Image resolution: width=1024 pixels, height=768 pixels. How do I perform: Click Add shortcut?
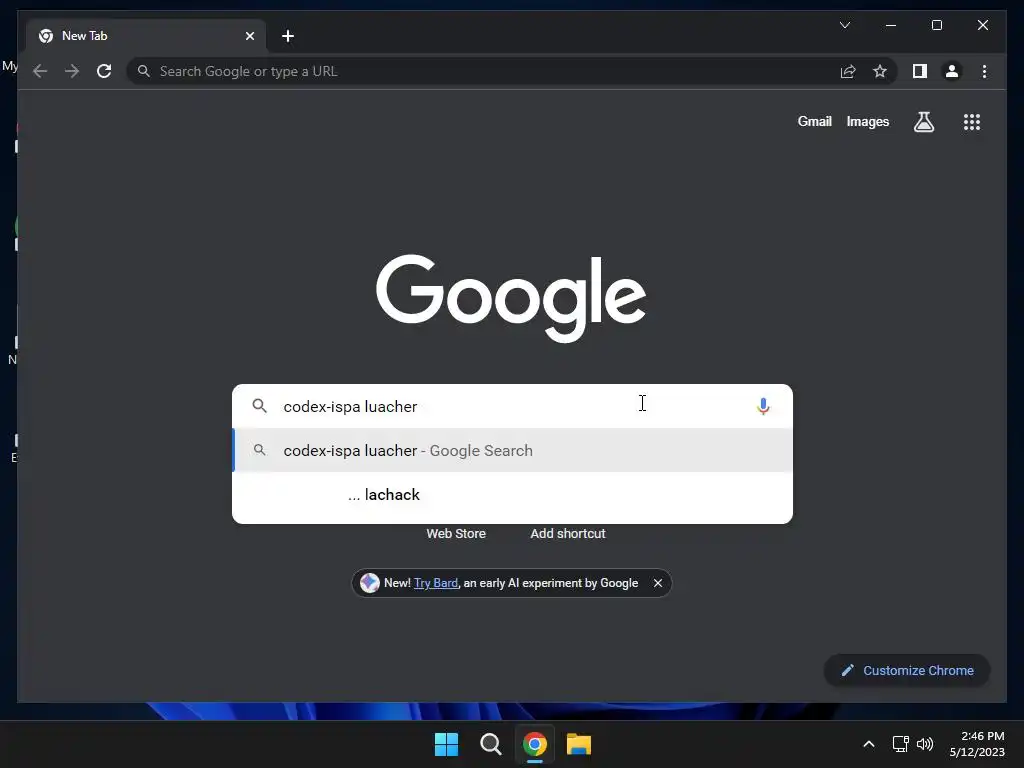(568, 534)
